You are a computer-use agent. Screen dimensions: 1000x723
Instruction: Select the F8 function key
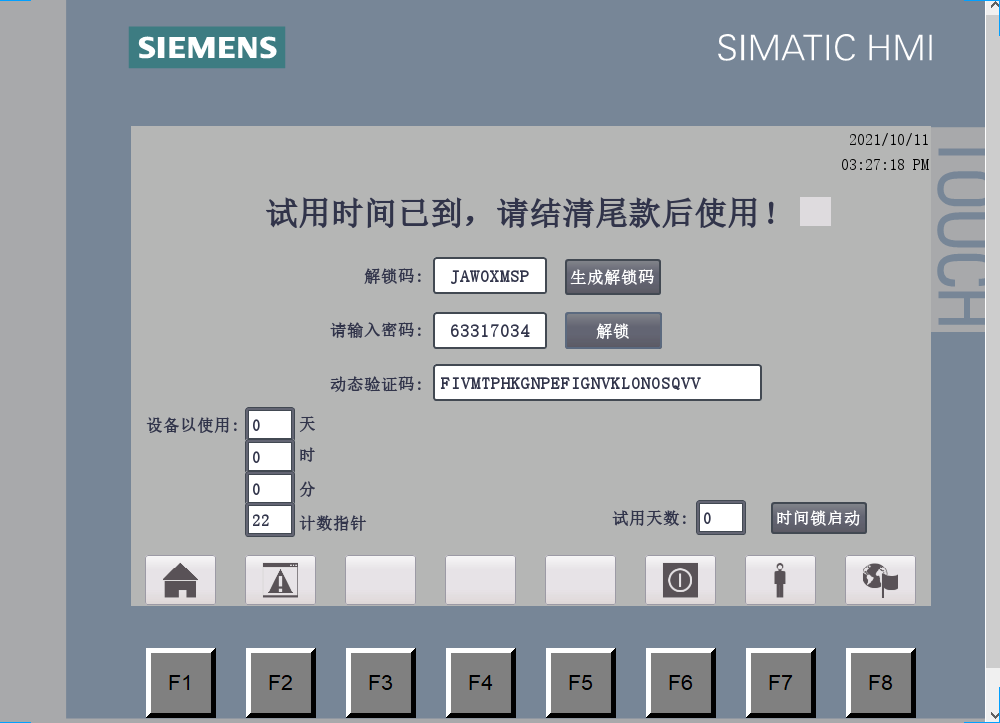(x=881, y=683)
